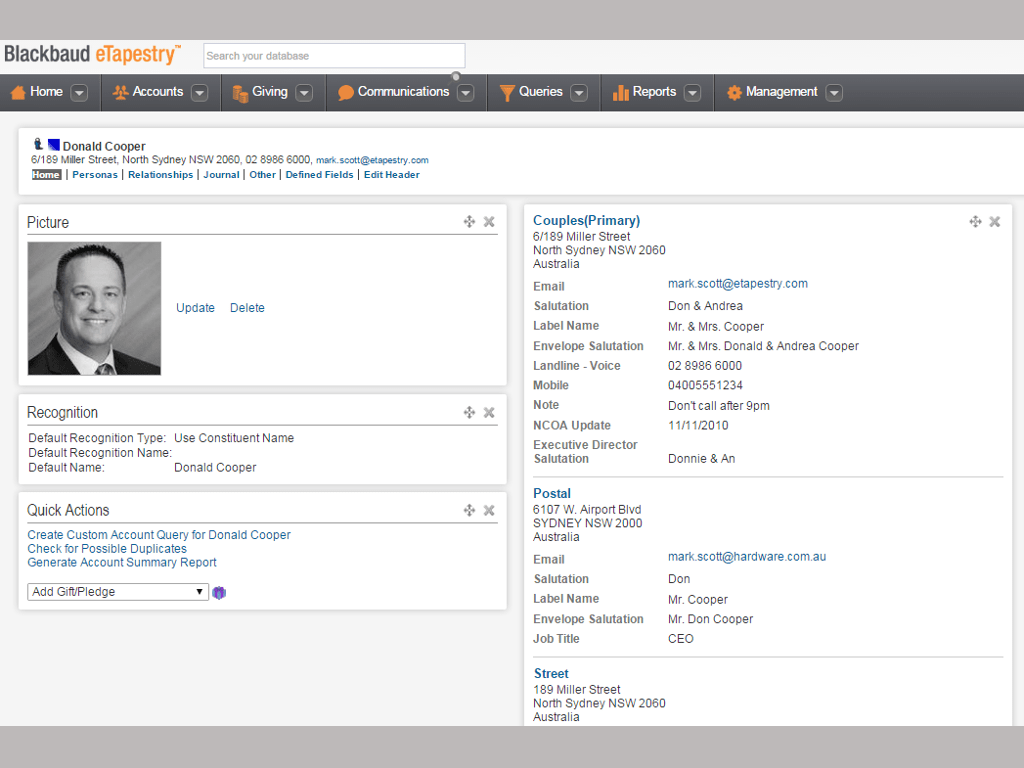Expand the Communications dropdown arrow
This screenshot has height=768, width=1024.
point(465,93)
